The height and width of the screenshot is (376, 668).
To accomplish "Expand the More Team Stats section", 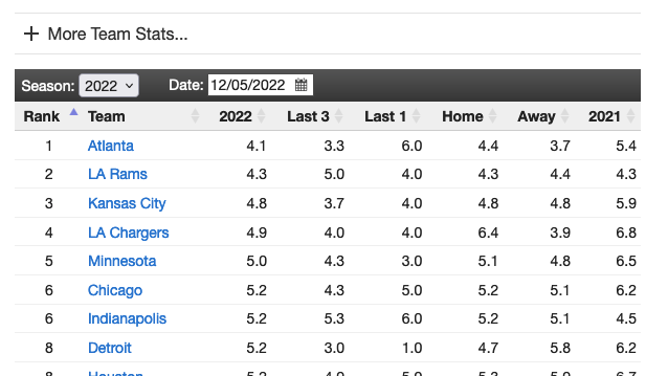I will (x=106, y=34).
